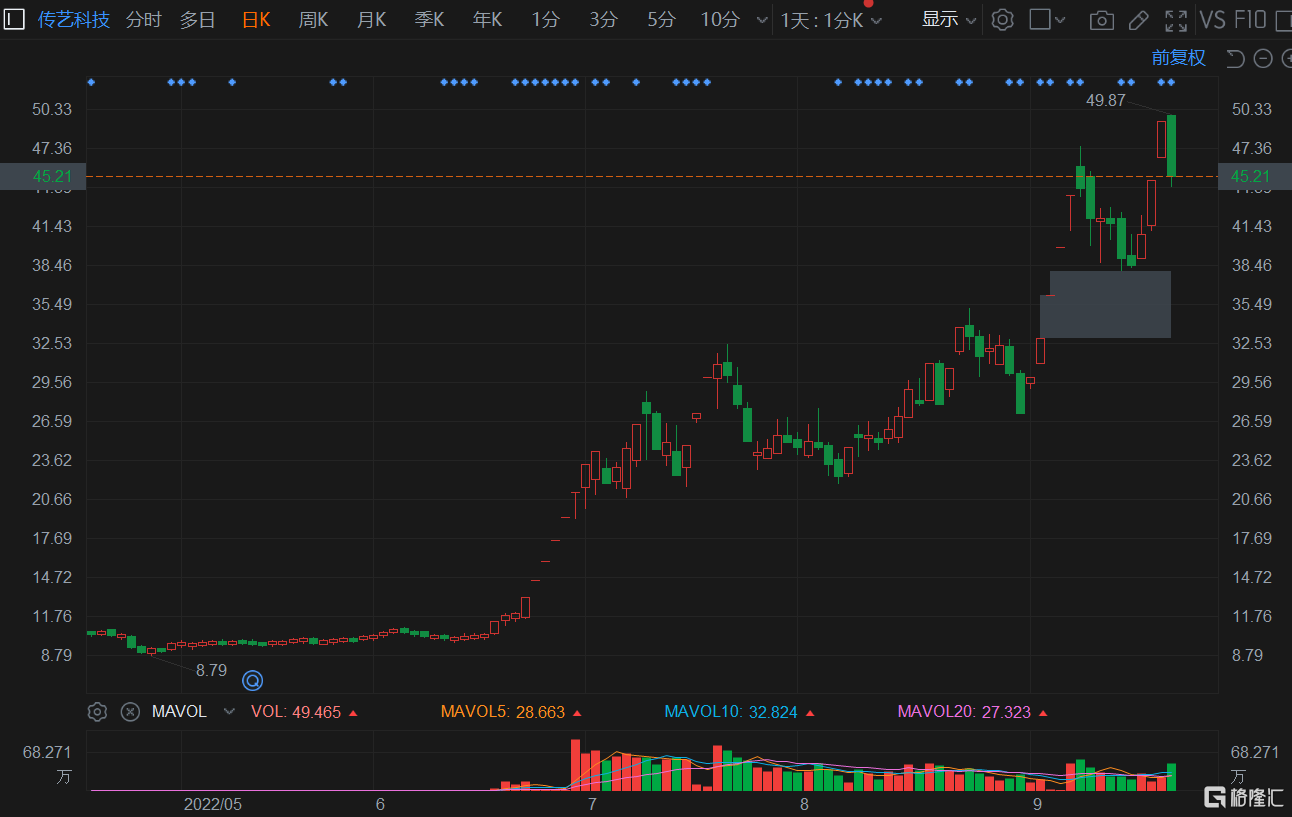Click the 45.21 orange price line
This screenshot has width=1292, height=817.
click(x=652, y=176)
